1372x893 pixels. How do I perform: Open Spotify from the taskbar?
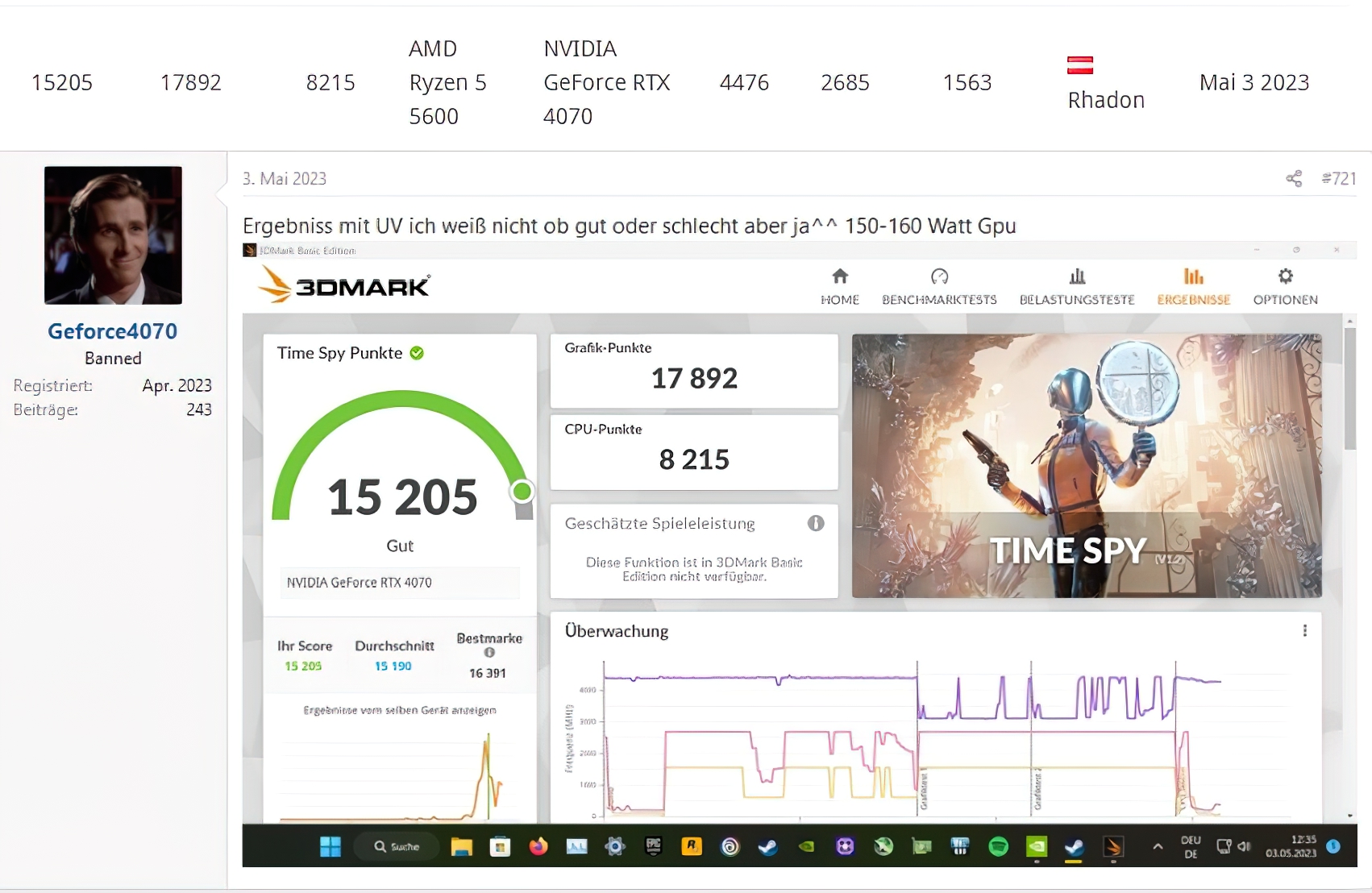pos(999,846)
